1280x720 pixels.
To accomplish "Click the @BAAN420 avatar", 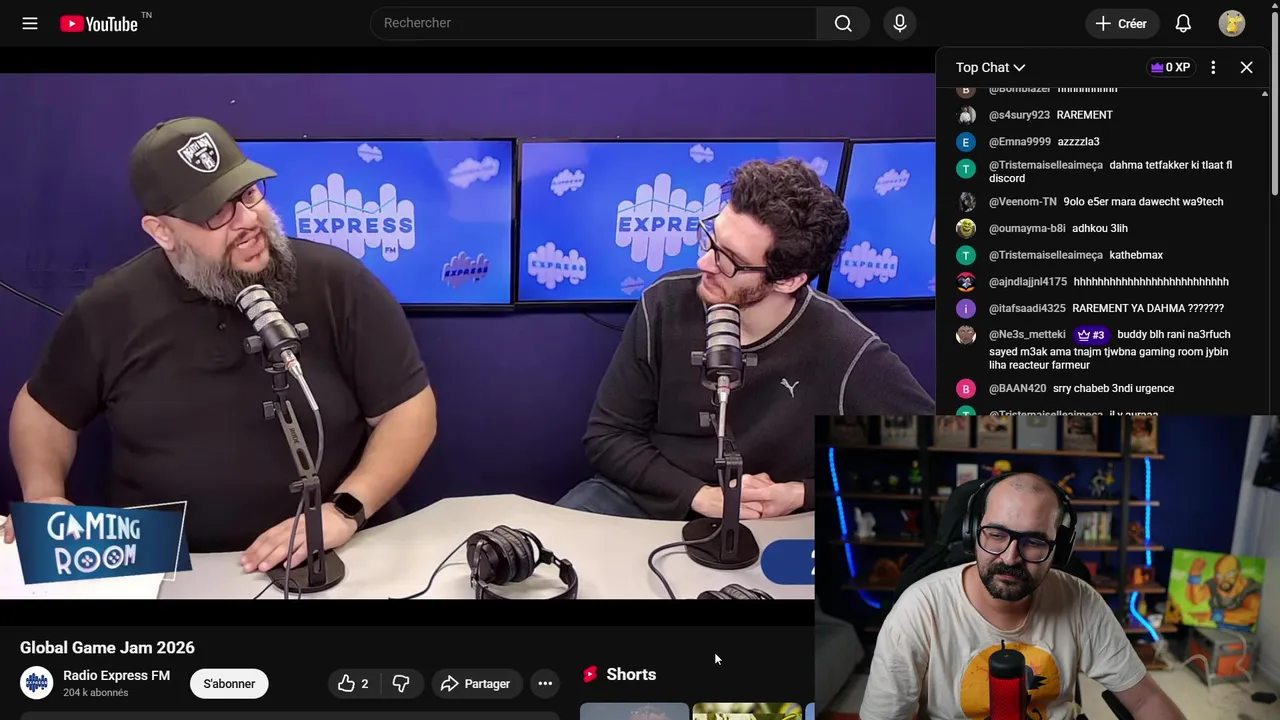I will coord(966,389).
